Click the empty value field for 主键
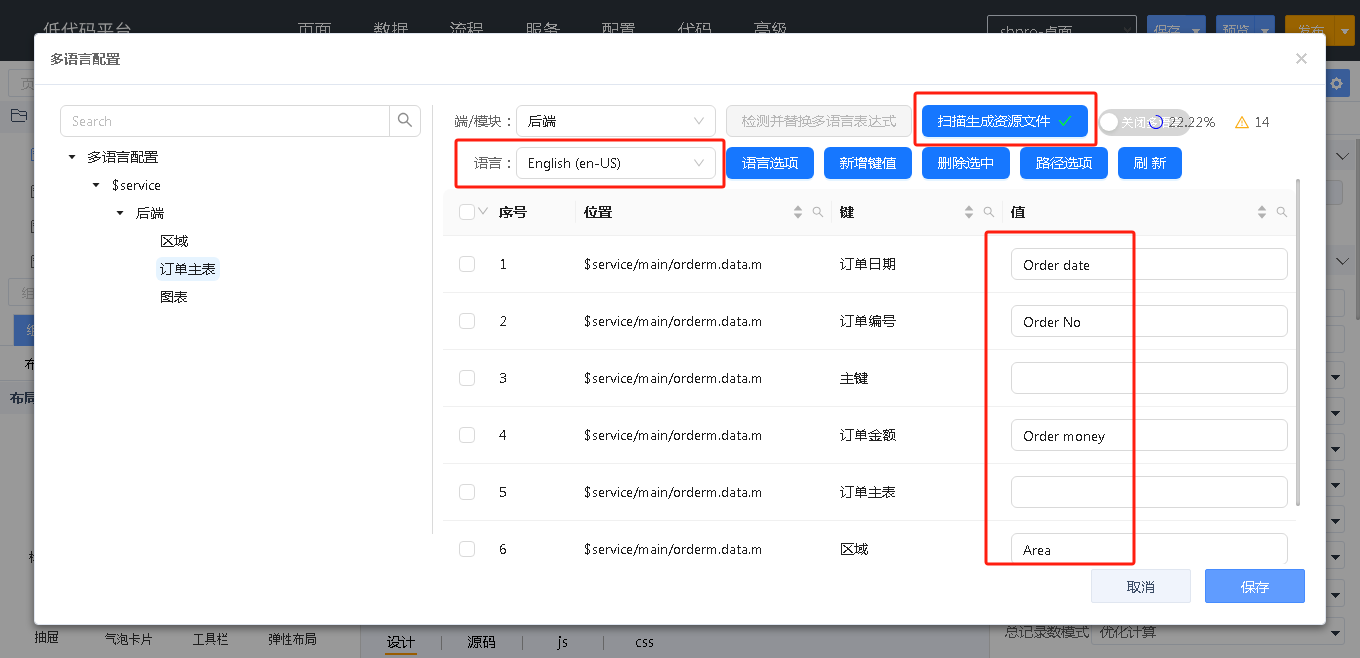Image resolution: width=1360 pixels, height=658 pixels. pyautogui.click(x=1148, y=378)
